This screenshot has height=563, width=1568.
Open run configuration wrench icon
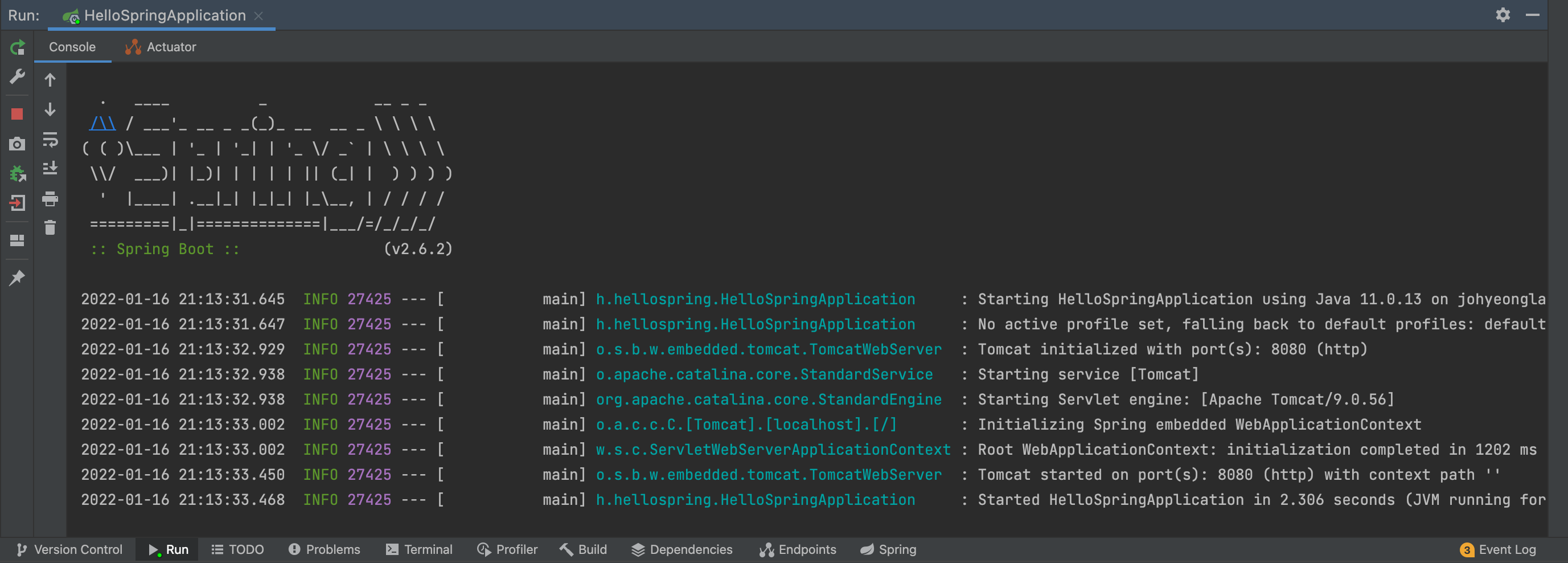[17, 77]
